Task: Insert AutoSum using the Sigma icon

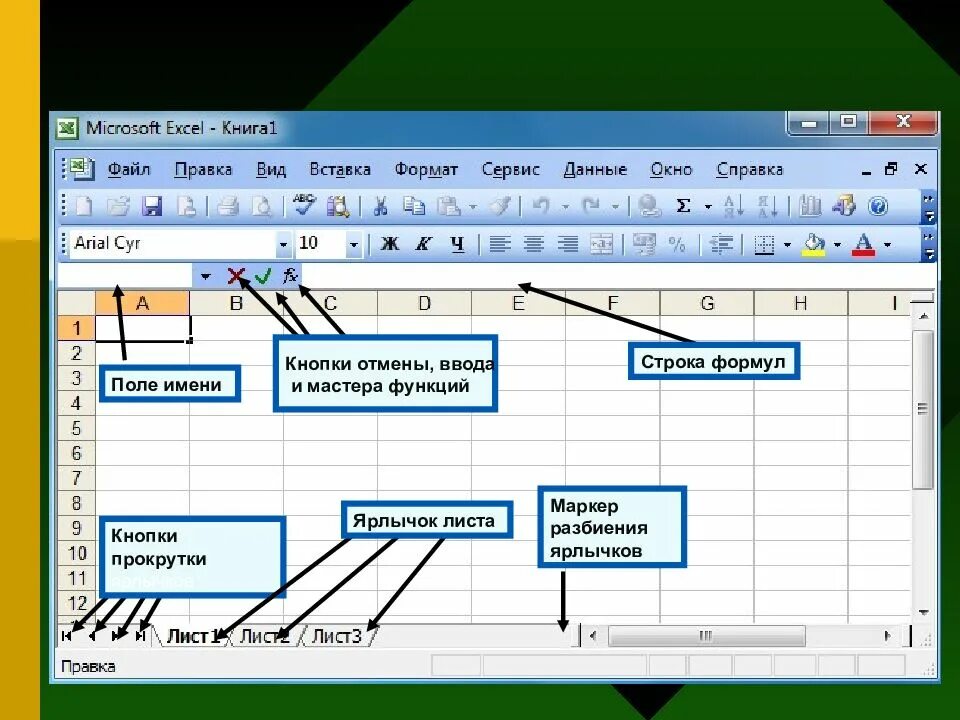Action: [x=683, y=206]
